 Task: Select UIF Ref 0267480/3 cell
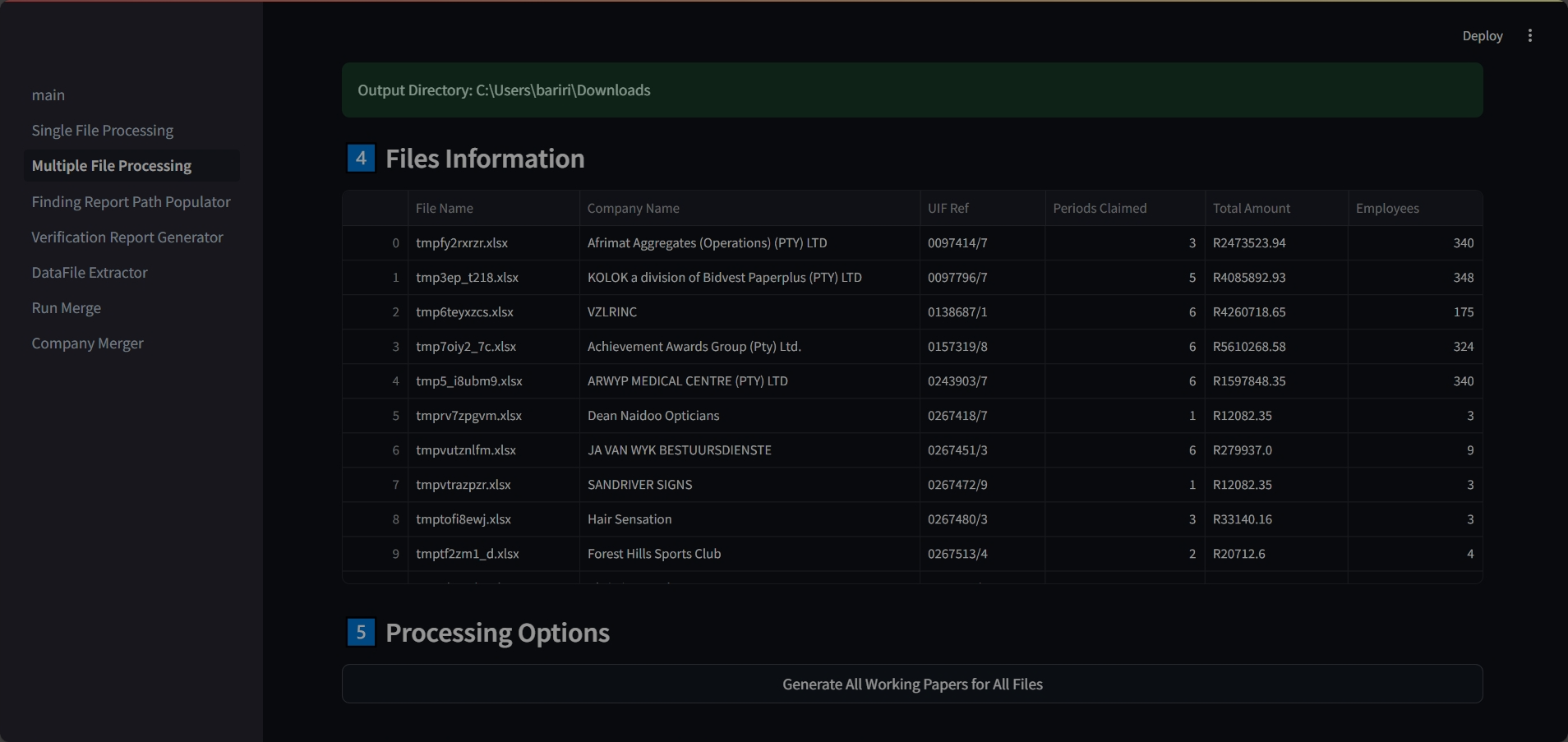[x=982, y=519]
